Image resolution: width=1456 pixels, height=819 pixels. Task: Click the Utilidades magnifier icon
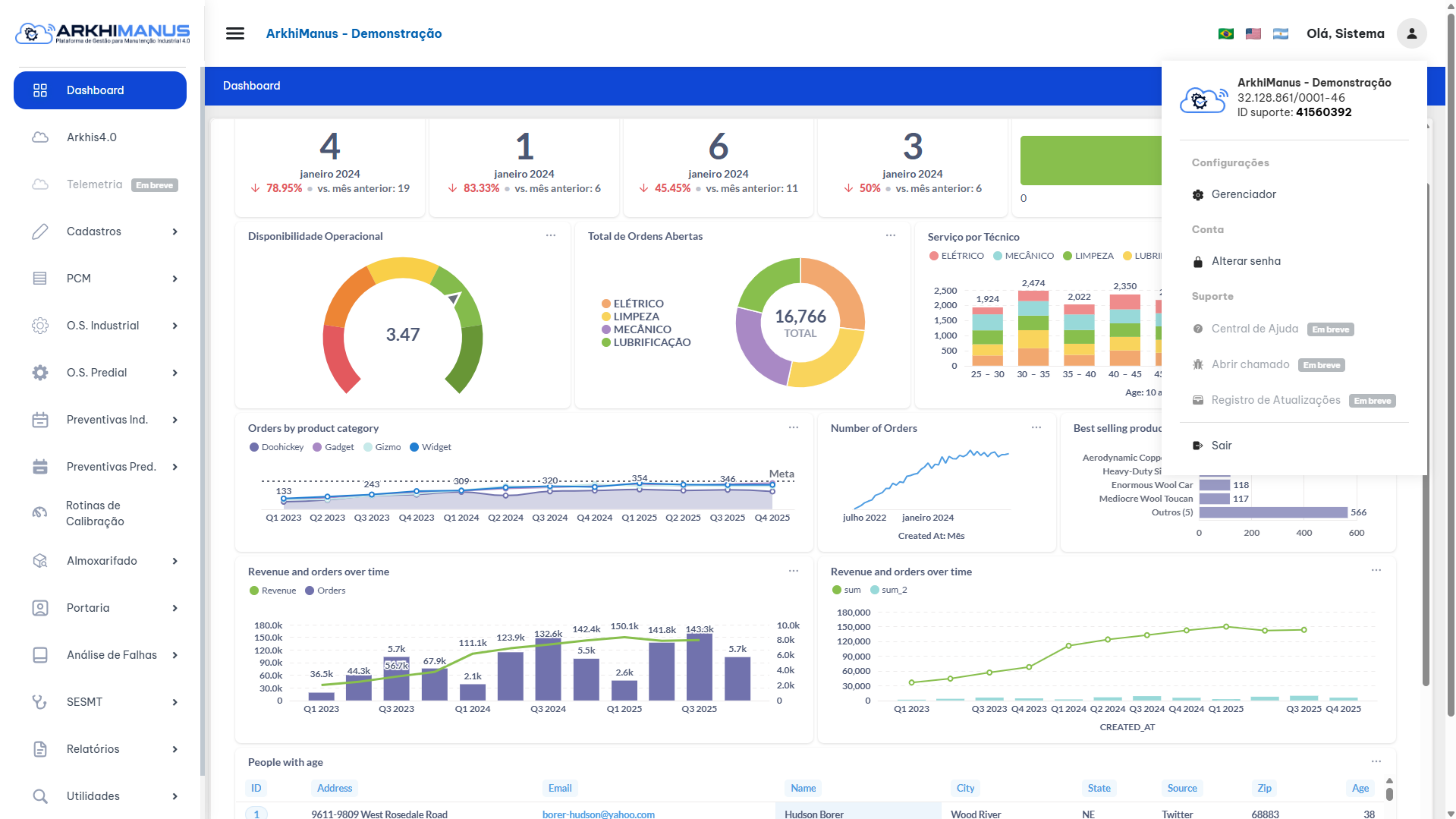[x=40, y=796]
